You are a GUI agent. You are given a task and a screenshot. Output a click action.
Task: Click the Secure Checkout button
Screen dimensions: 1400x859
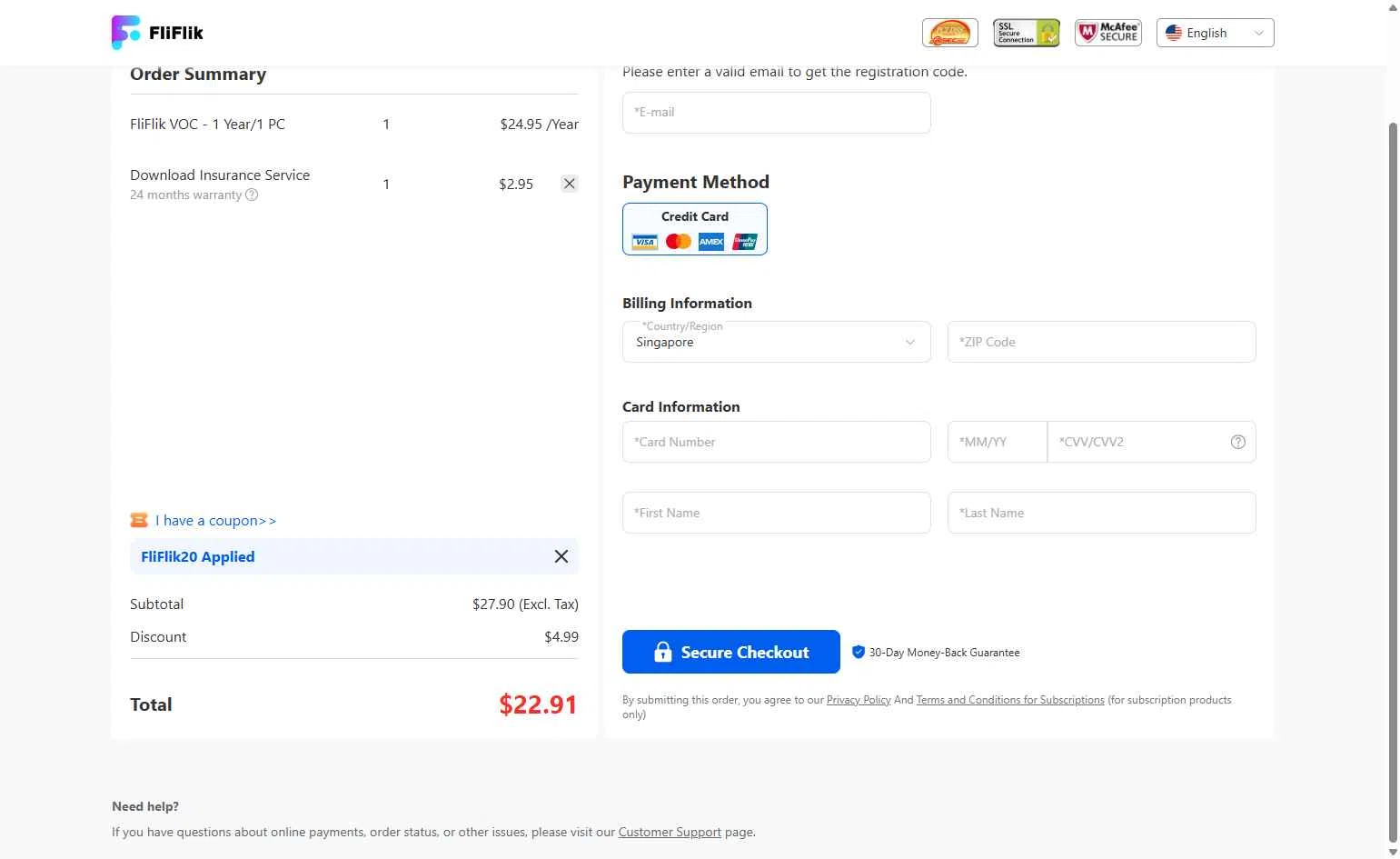(x=731, y=652)
